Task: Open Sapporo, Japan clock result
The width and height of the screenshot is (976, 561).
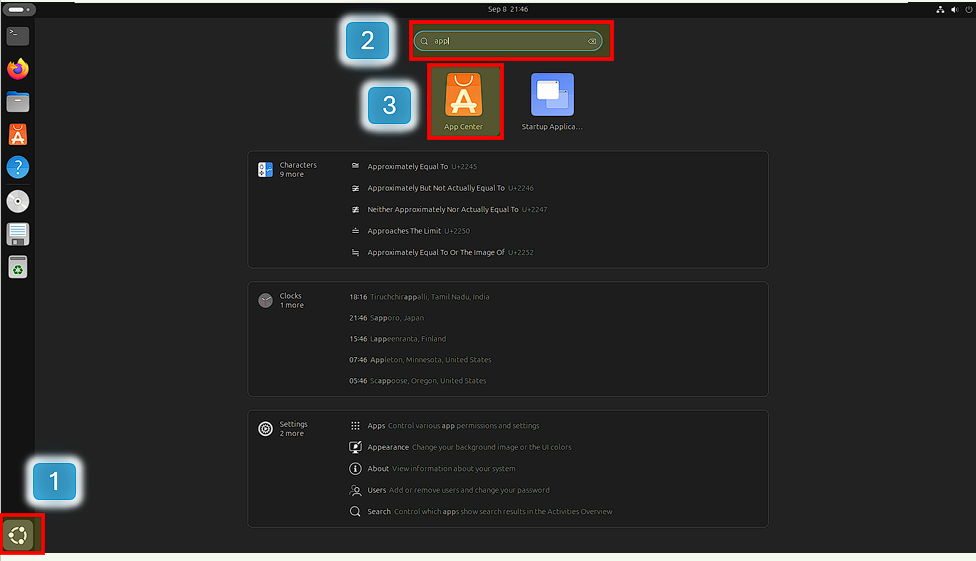Action: click(x=386, y=318)
